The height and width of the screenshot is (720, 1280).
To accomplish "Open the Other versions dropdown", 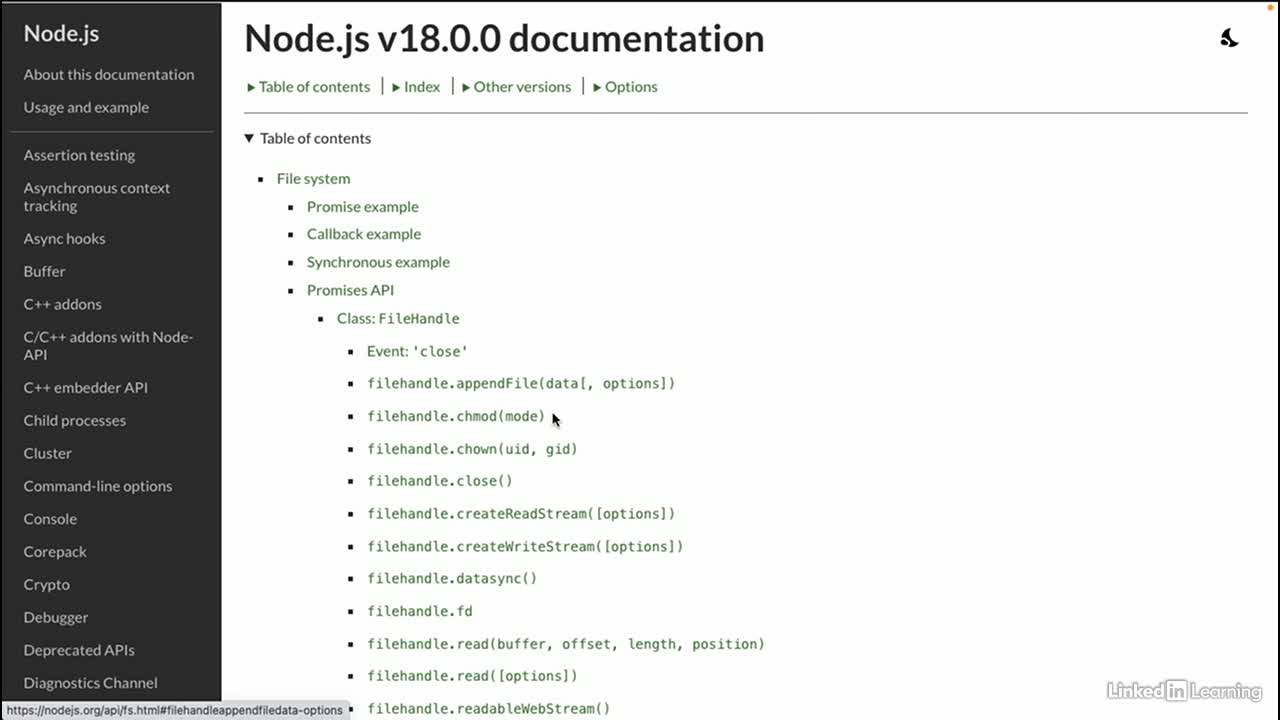I will click(x=516, y=87).
